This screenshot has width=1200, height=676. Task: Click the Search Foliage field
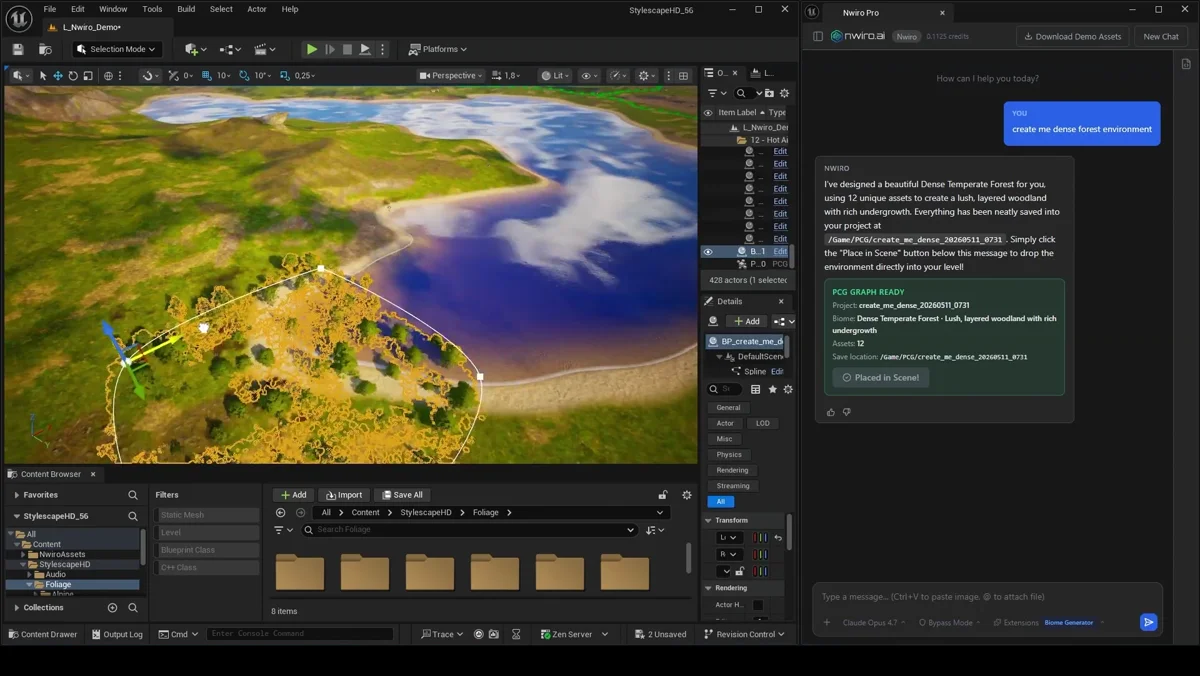click(469, 530)
